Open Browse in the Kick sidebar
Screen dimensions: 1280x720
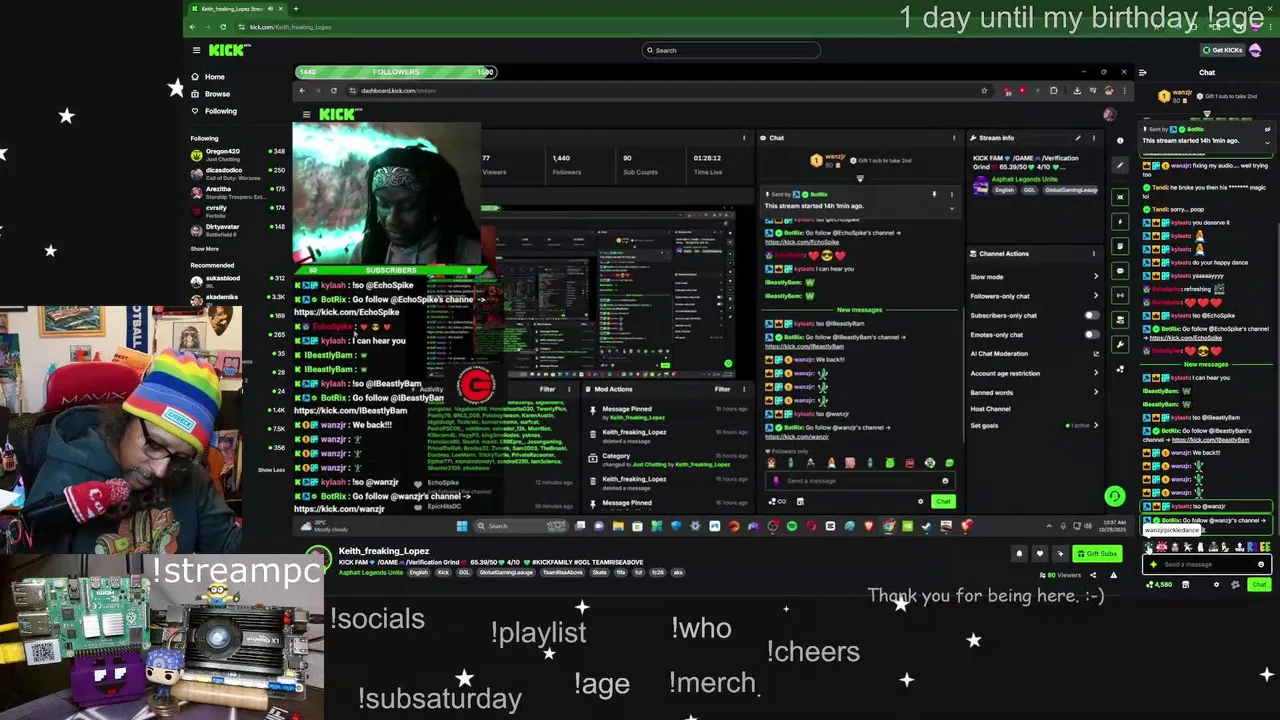(210, 94)
